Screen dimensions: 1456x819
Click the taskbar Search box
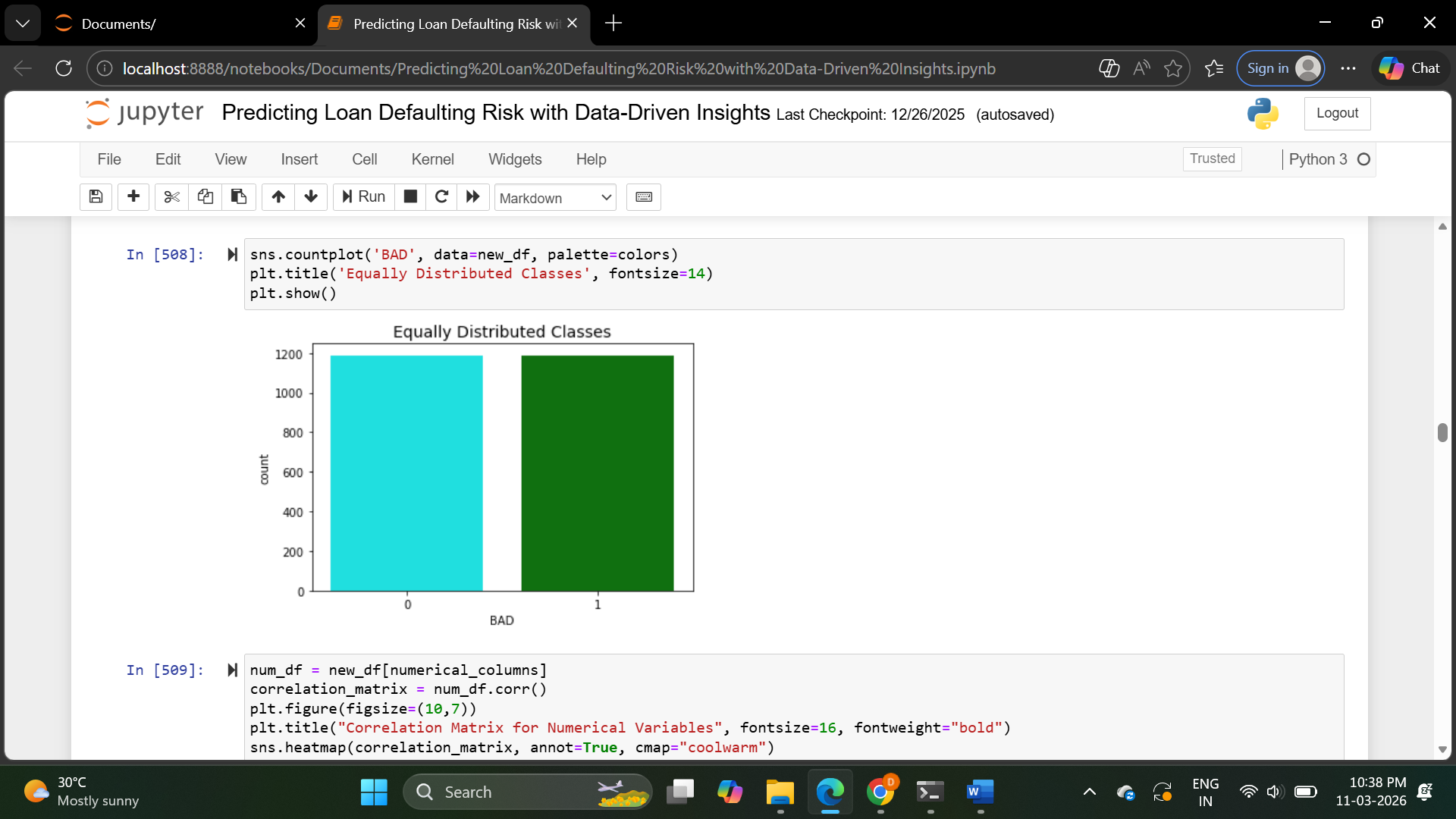pos(528,792)
